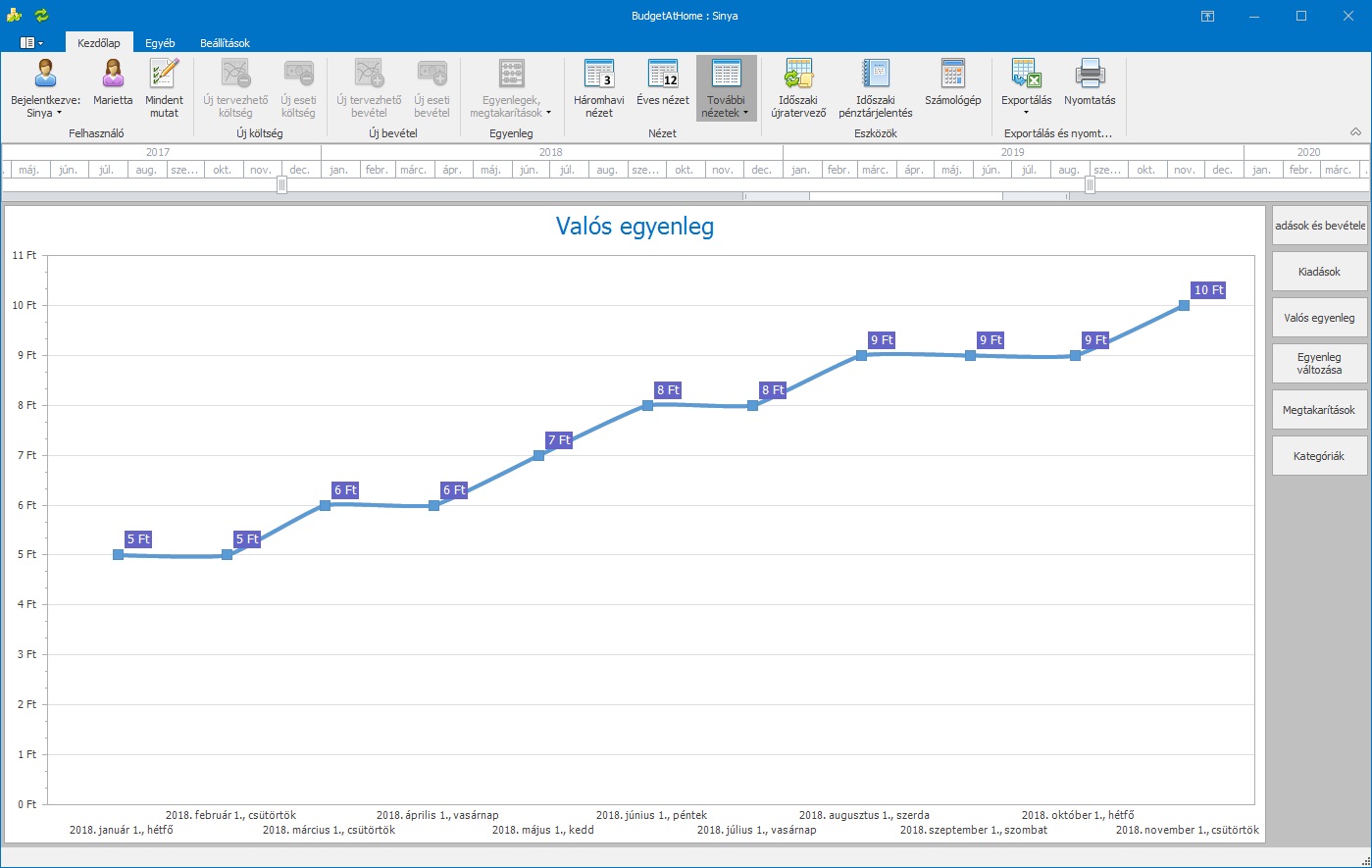This screenshot has width=1372, height=868.
Task: Open the Megtakarítások chart view
Action: 1319,410
